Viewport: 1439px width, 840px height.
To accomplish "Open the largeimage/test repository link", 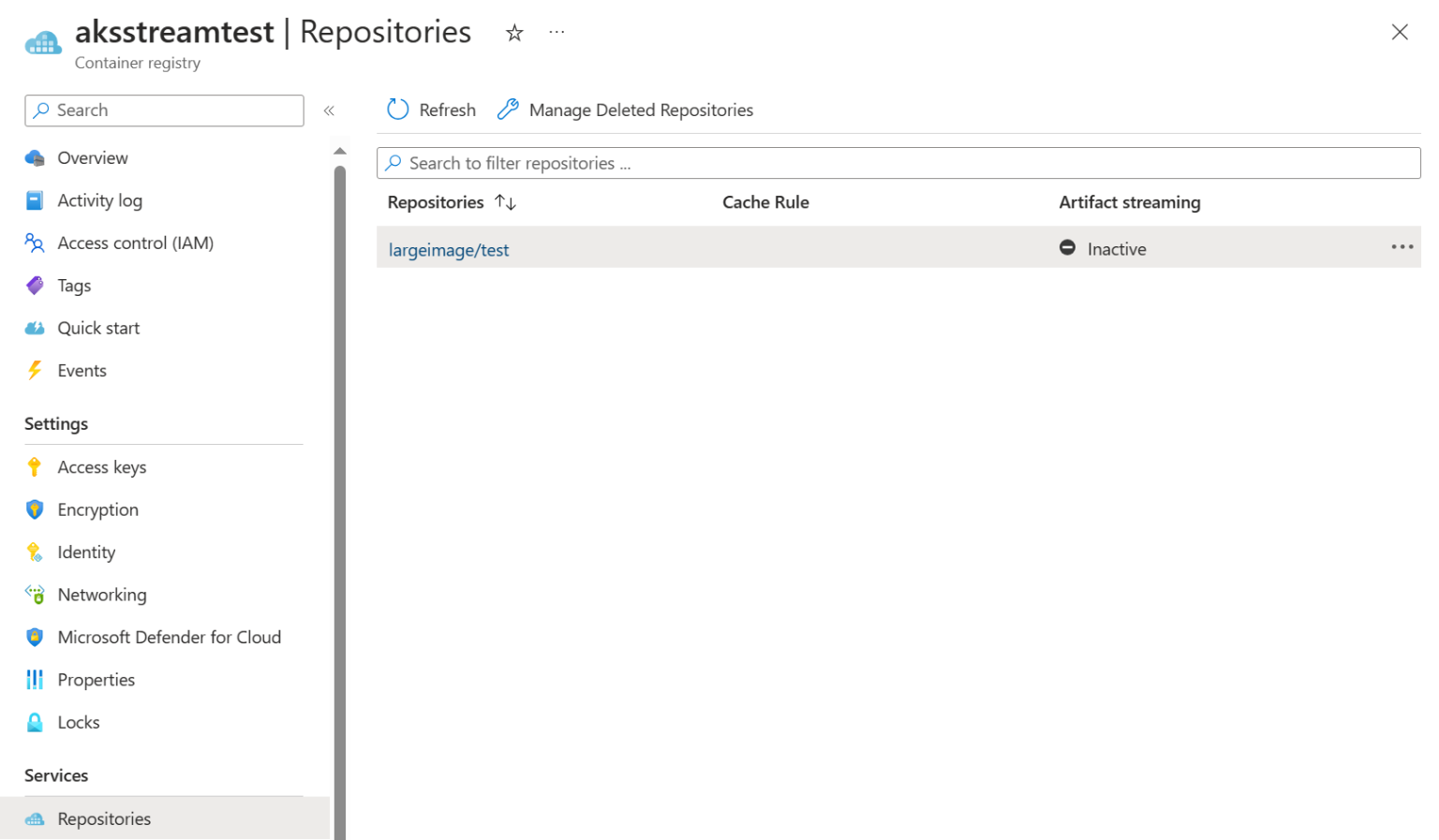I will coord(449,250).
